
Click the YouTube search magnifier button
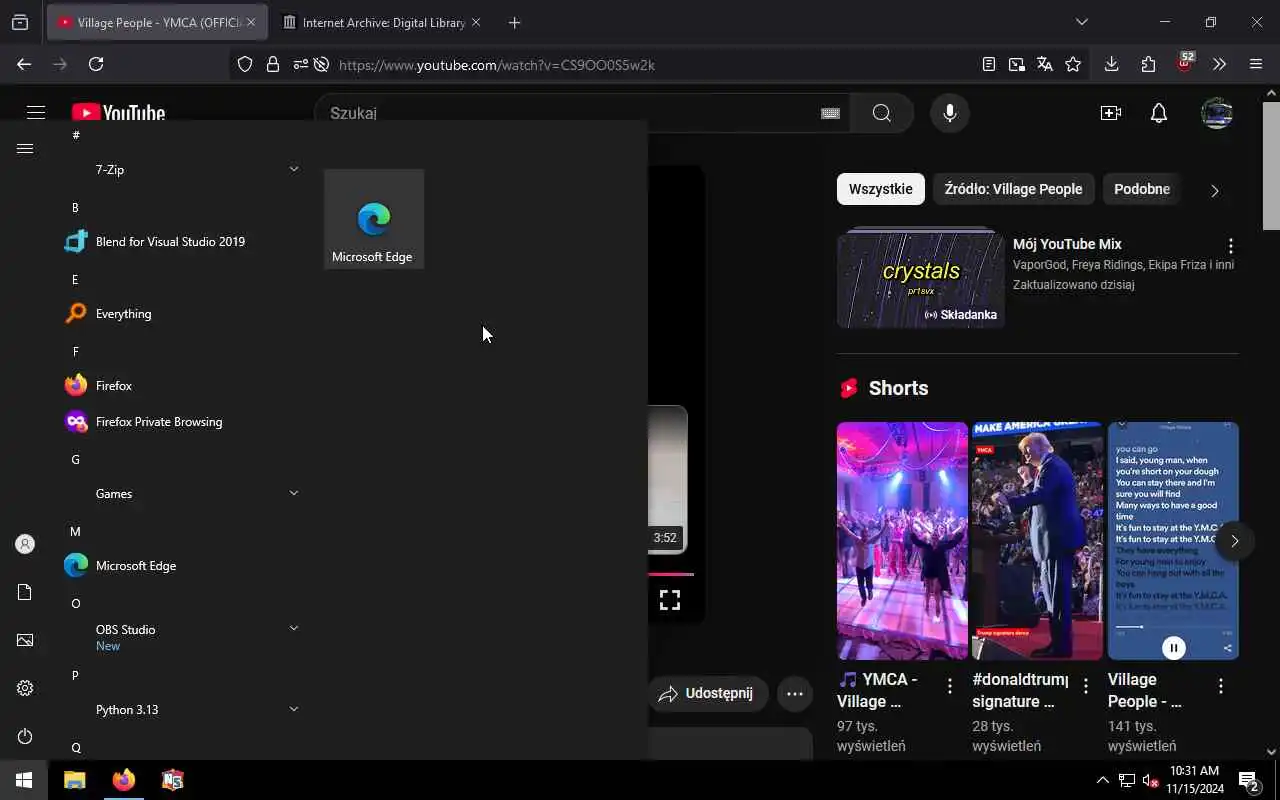[x=881, y=113]
